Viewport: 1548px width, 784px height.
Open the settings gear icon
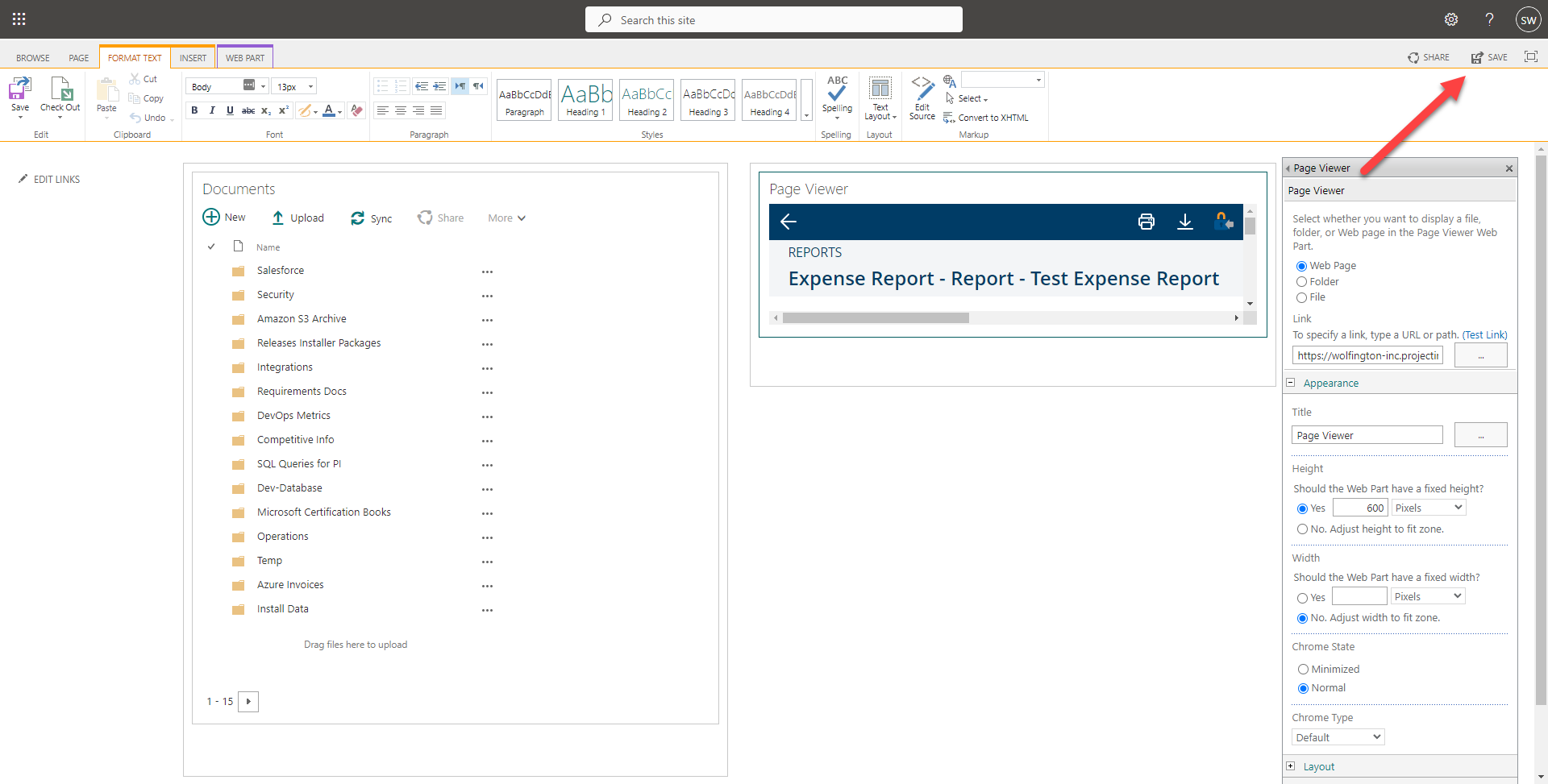click(1451, 19)
